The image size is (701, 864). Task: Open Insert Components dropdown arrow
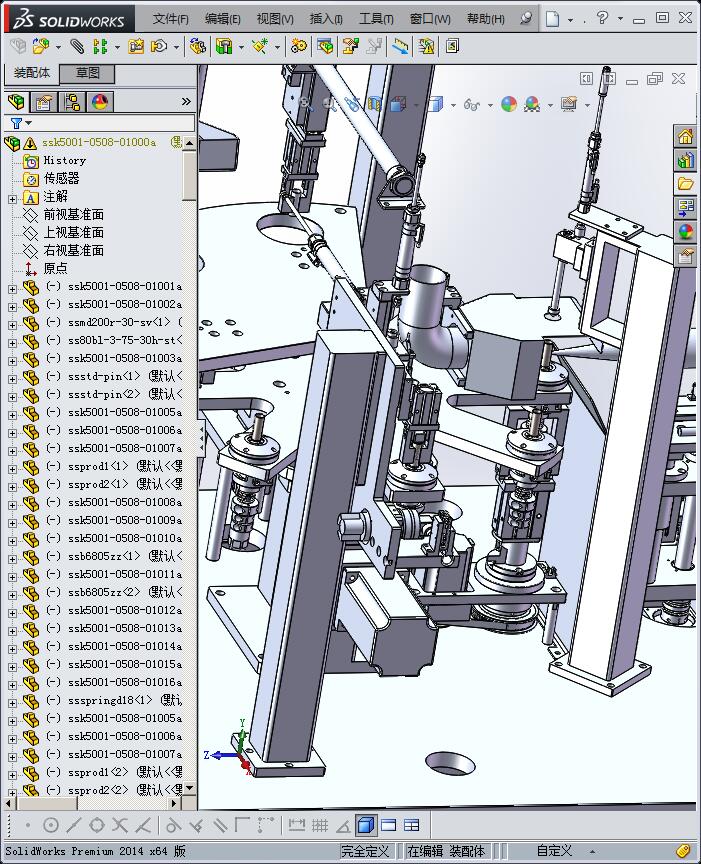coord(58,47)
